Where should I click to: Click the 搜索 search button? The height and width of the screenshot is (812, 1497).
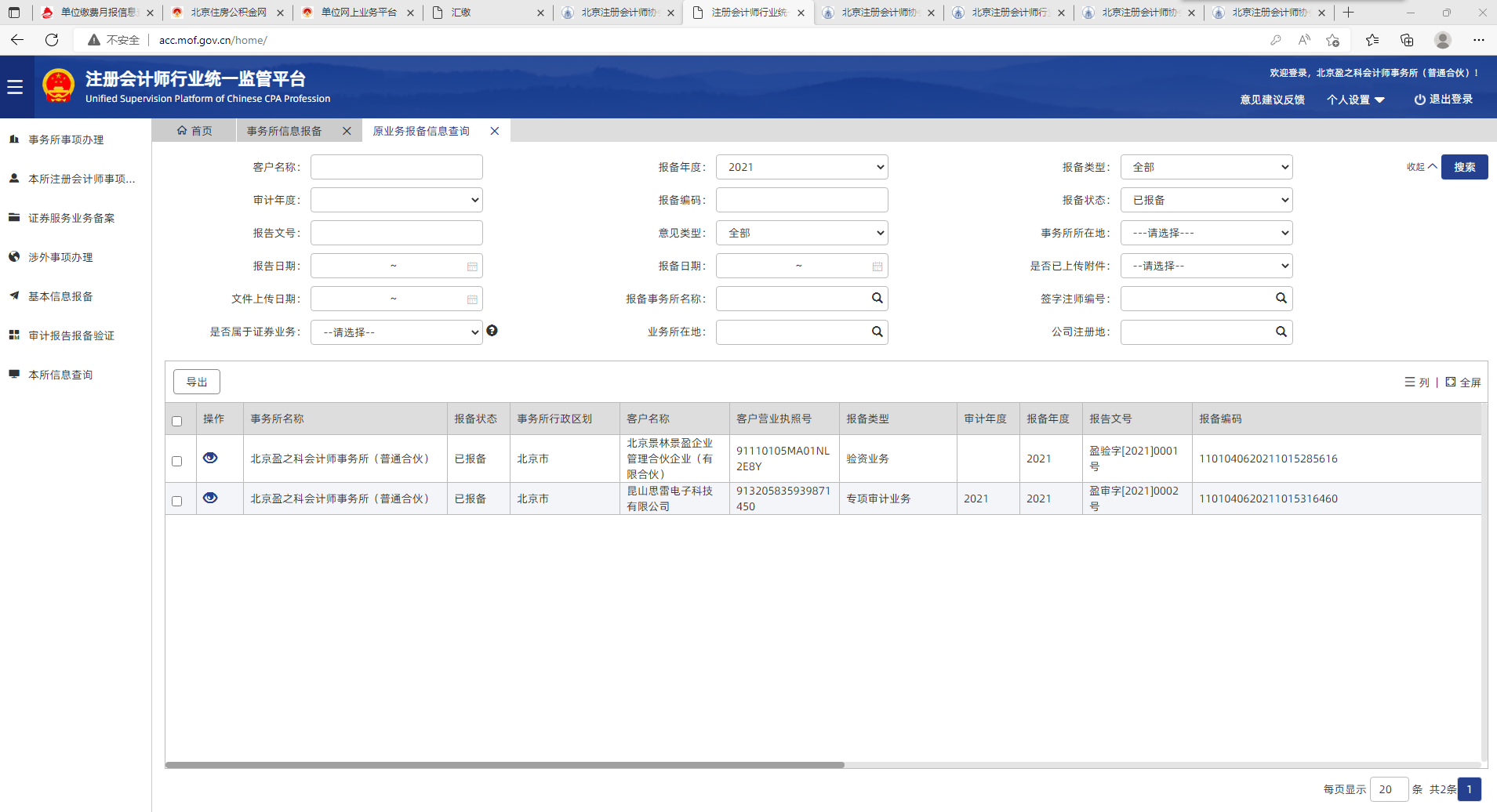tap(1464, 167)
